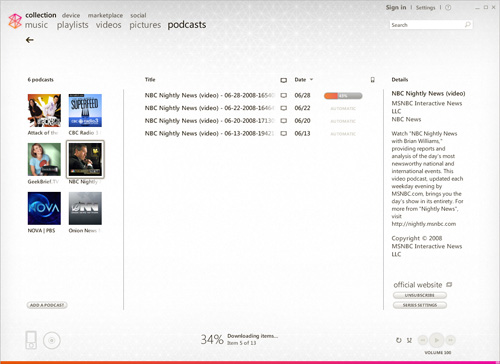The height and width of the screenshot is (364, 500).
Task: Click the Zune logo icon
Action: coord(15,21)
